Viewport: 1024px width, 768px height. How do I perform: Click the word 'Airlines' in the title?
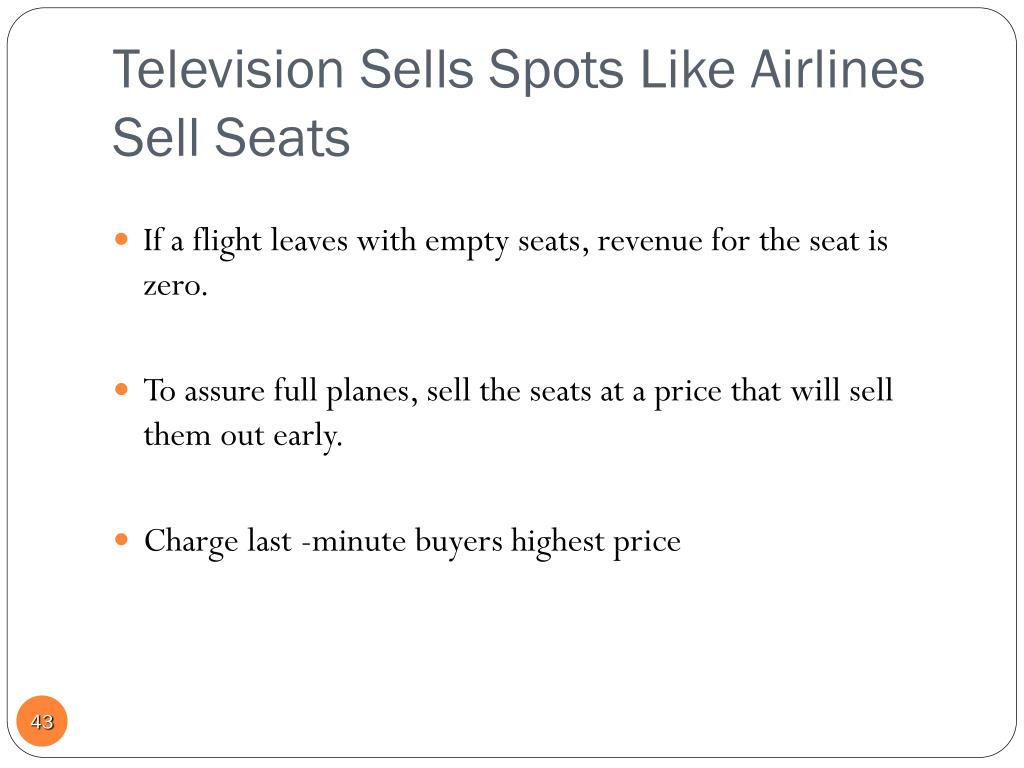[x=837, y=69]
